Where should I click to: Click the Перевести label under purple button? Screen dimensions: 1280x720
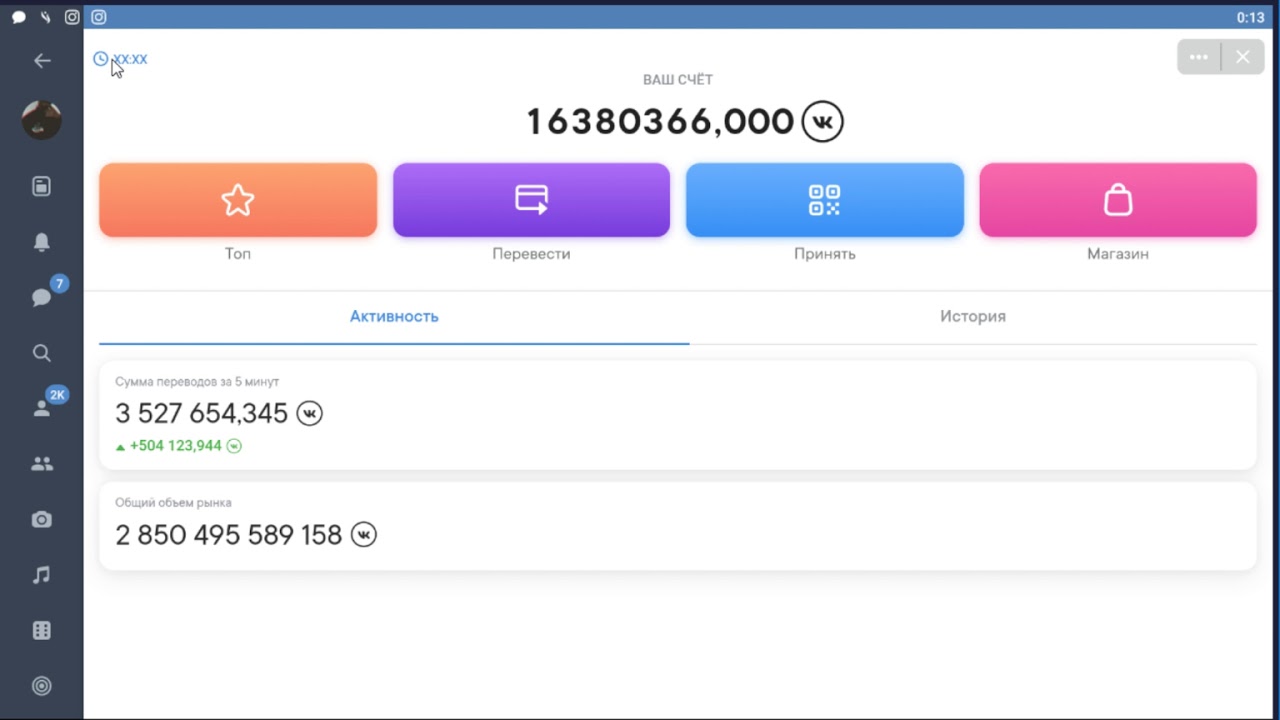click(531, 254)
